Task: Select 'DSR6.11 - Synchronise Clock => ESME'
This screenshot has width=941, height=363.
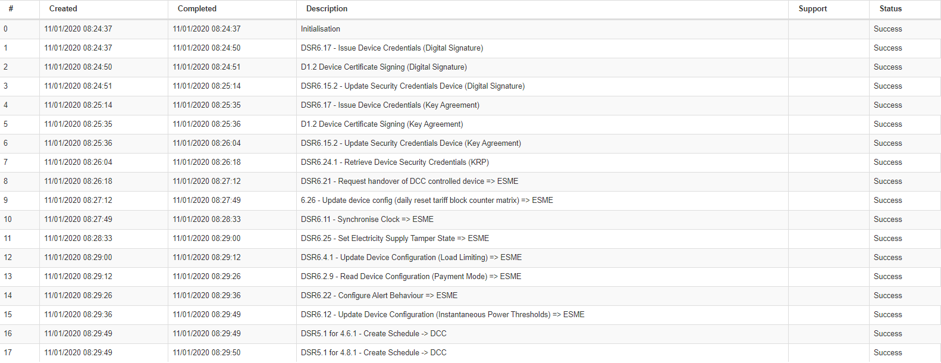Action: pyautogui.click(x=367, y=220)
